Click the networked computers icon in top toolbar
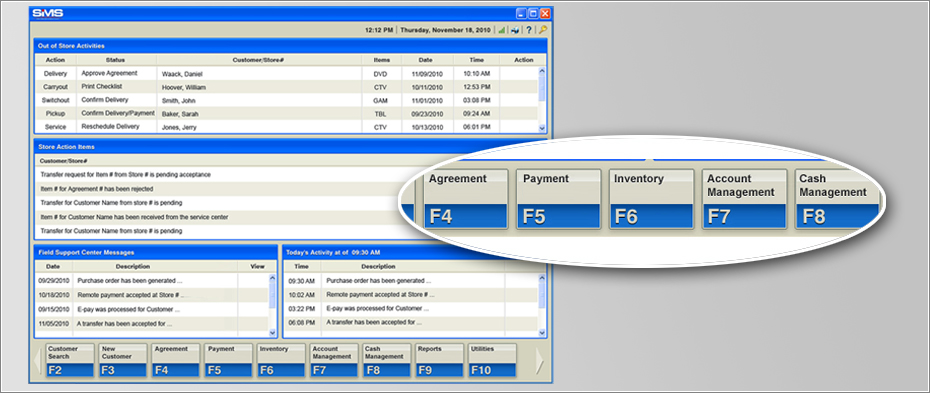Viewport: 930px width, 393px height. [515, 30]
